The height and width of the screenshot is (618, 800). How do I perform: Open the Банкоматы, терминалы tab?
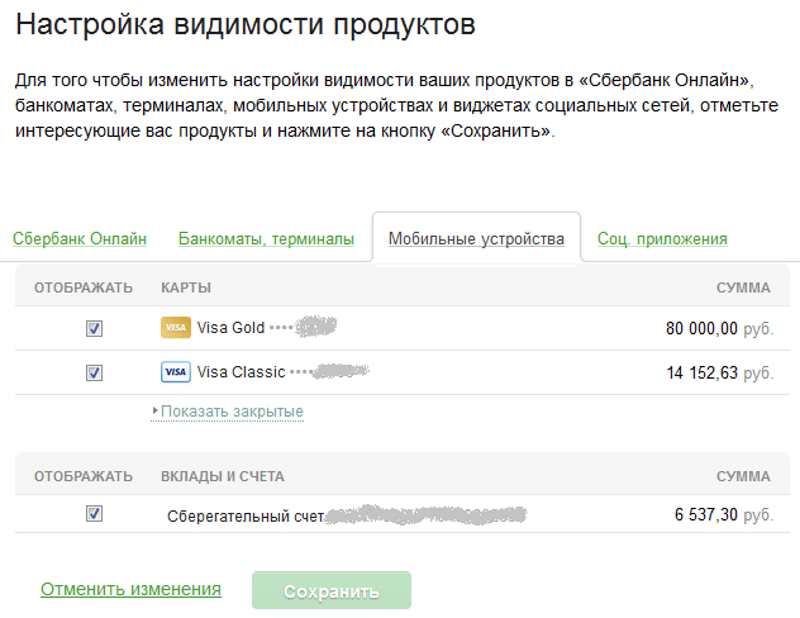266,239
